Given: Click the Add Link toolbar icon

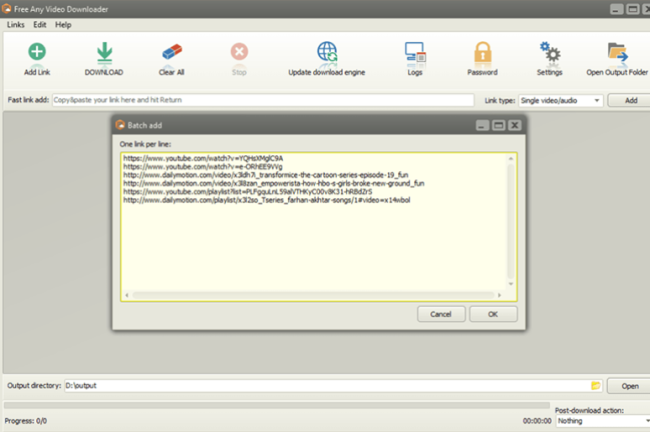Looking at the screenshot, I should [37, 52].
